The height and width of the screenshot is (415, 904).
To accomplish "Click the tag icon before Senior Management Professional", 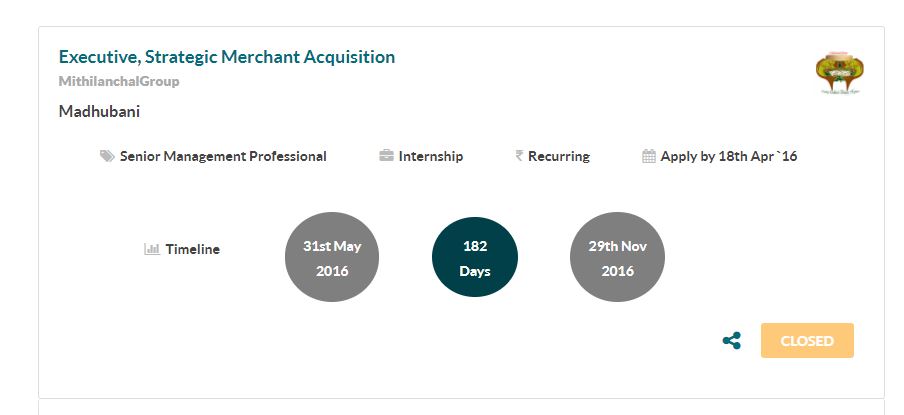I will [x=107, y=156].
